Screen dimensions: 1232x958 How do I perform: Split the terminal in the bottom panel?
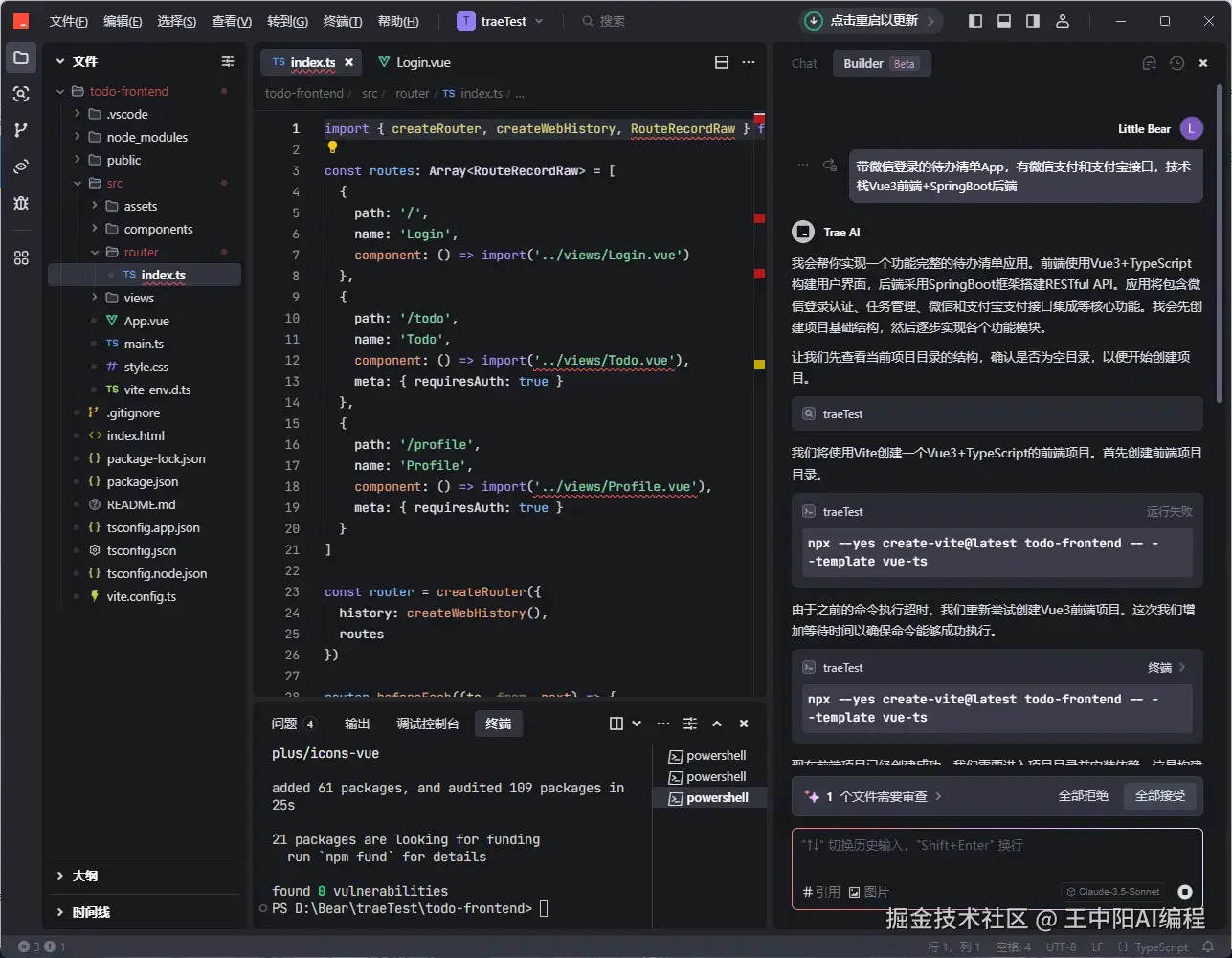[x=616, y=724]
